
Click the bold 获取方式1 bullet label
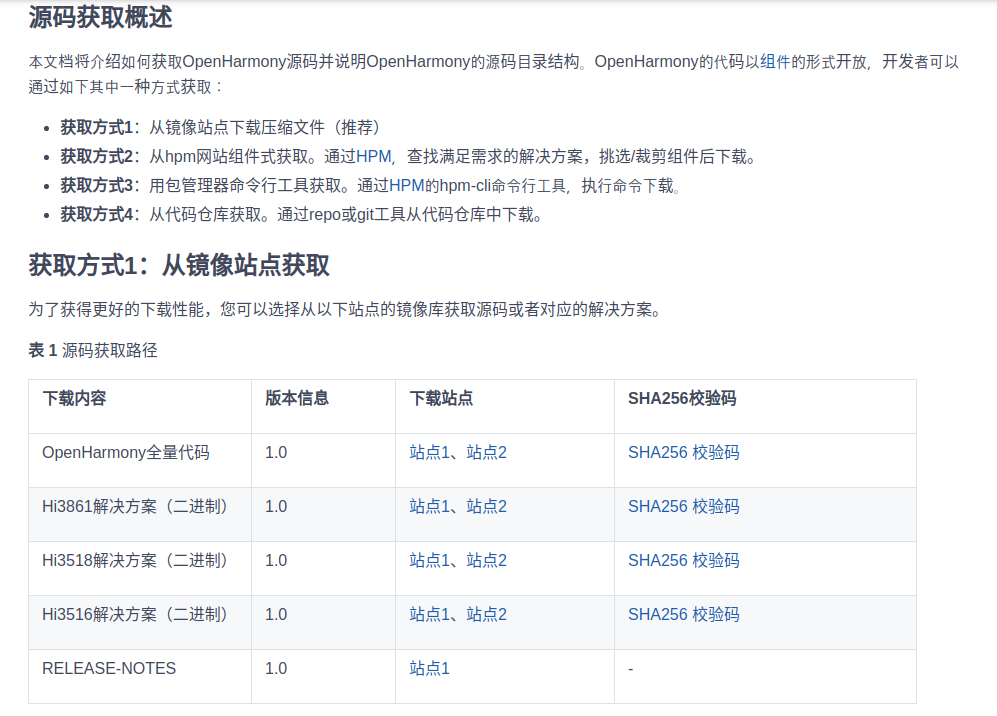[x=97, y=127]
